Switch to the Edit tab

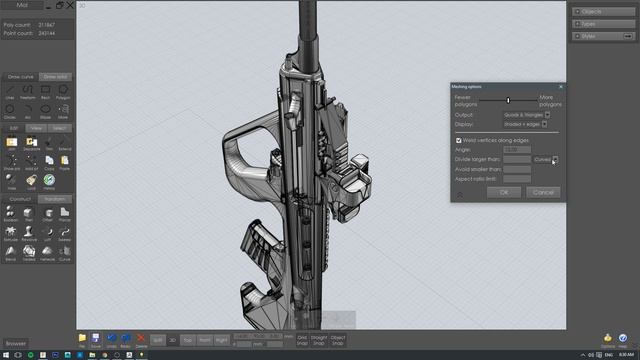[x=13, y=128]
